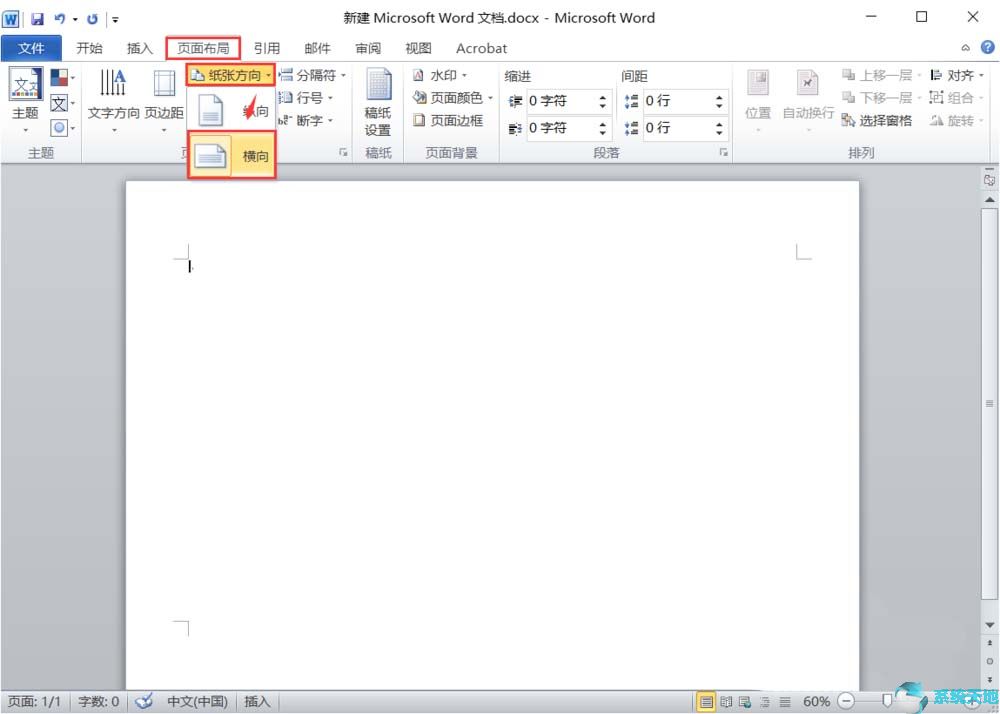Switch to outline view

point(765,701)
